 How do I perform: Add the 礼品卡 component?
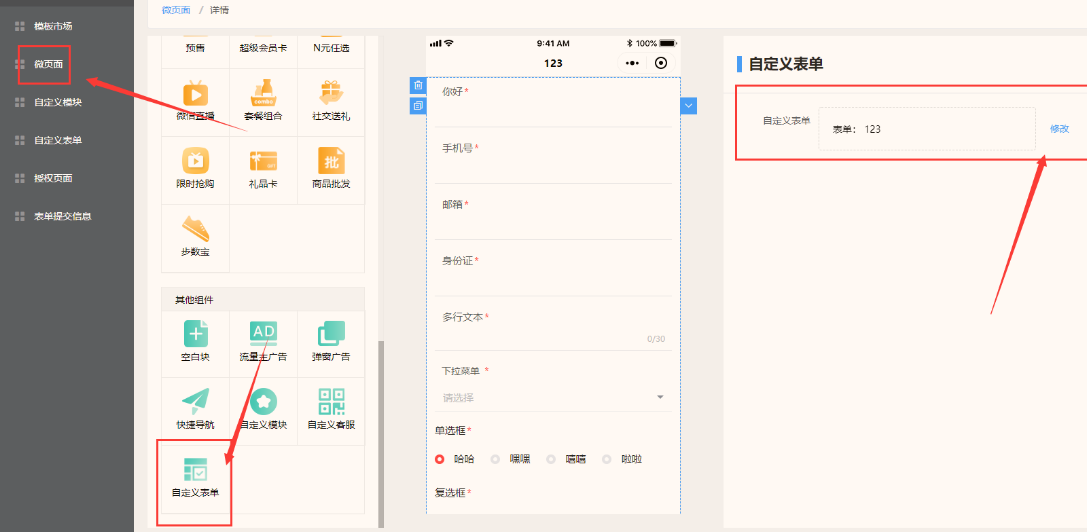click(x=263, y=169)
